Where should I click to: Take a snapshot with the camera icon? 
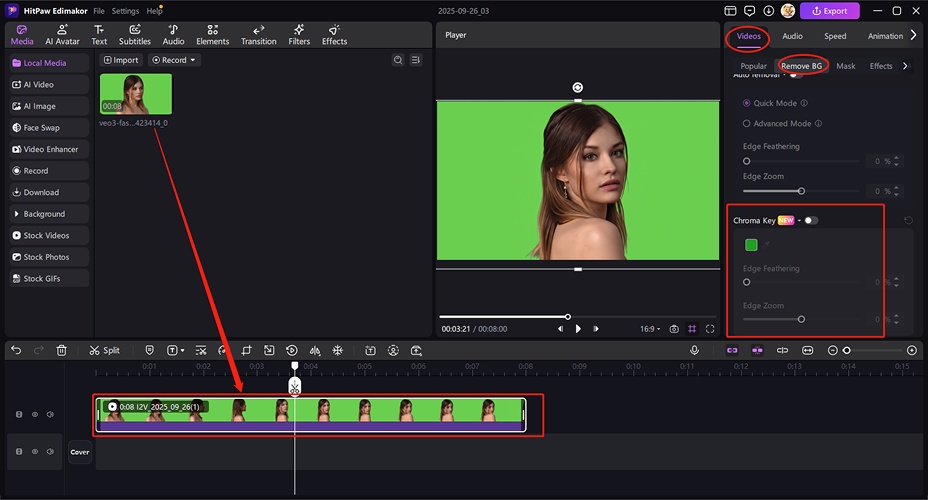click(674, 328)
